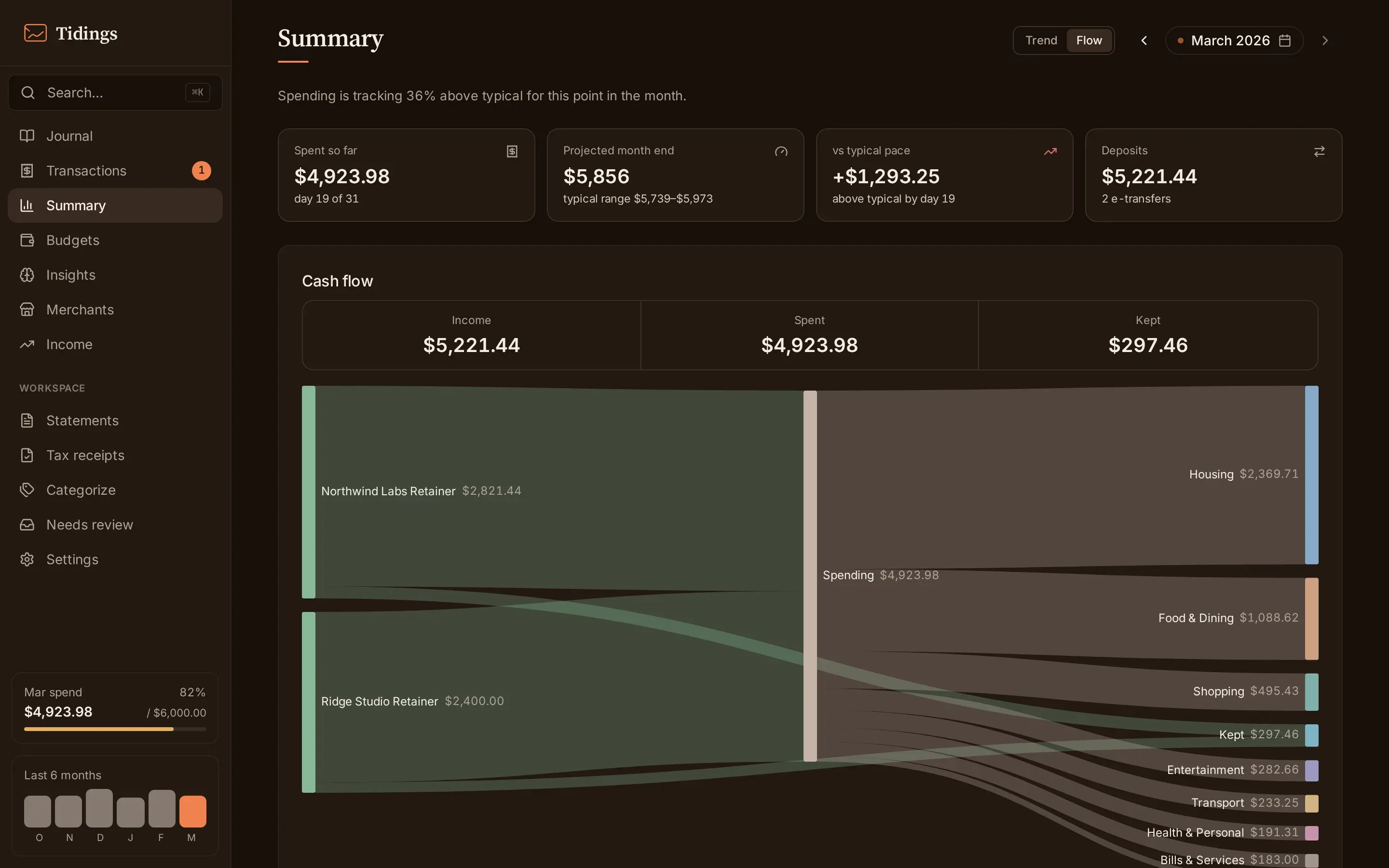Screen dimensions: 1389x868
Task: Click the Categorize tag icon
Action: pyautogui.click(x=27, y=489)
